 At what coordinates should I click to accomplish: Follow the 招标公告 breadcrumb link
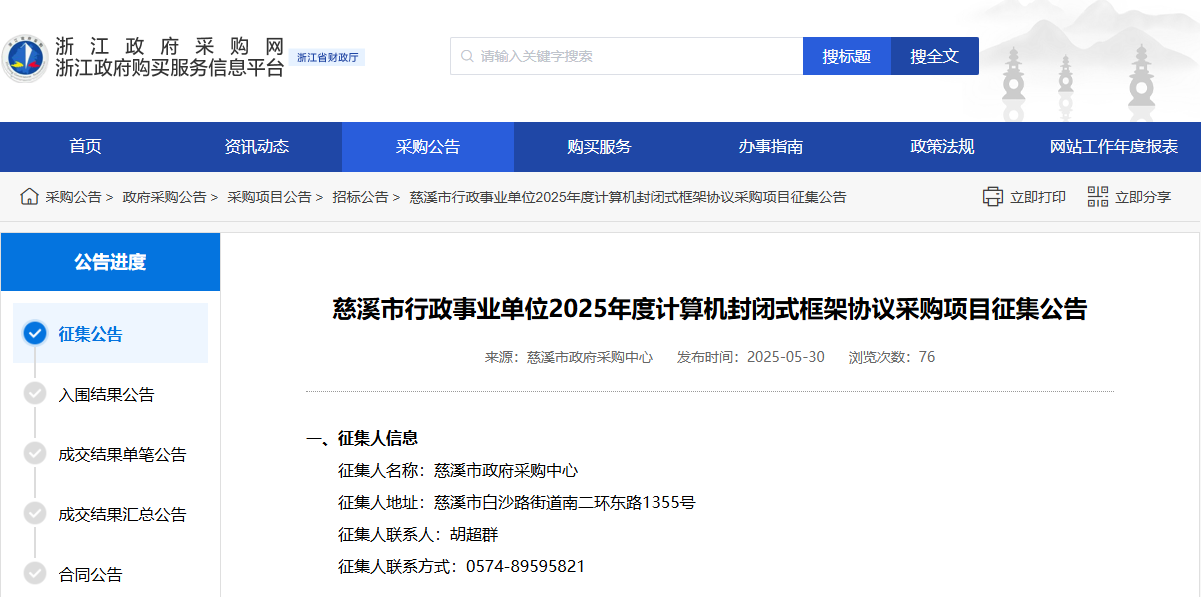(x=360, y=197)
